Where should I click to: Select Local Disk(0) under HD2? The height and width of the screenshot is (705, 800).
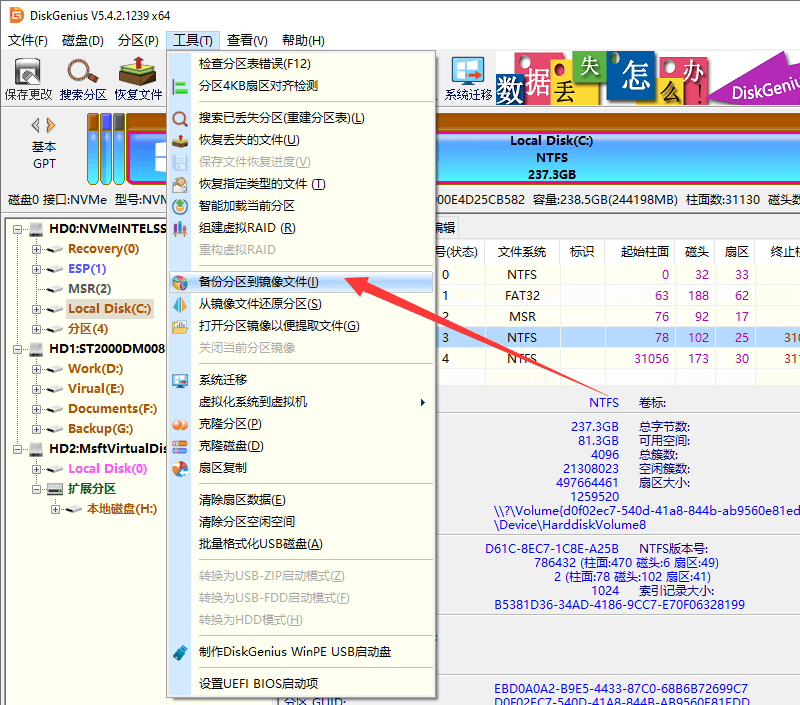pos(107,469)
